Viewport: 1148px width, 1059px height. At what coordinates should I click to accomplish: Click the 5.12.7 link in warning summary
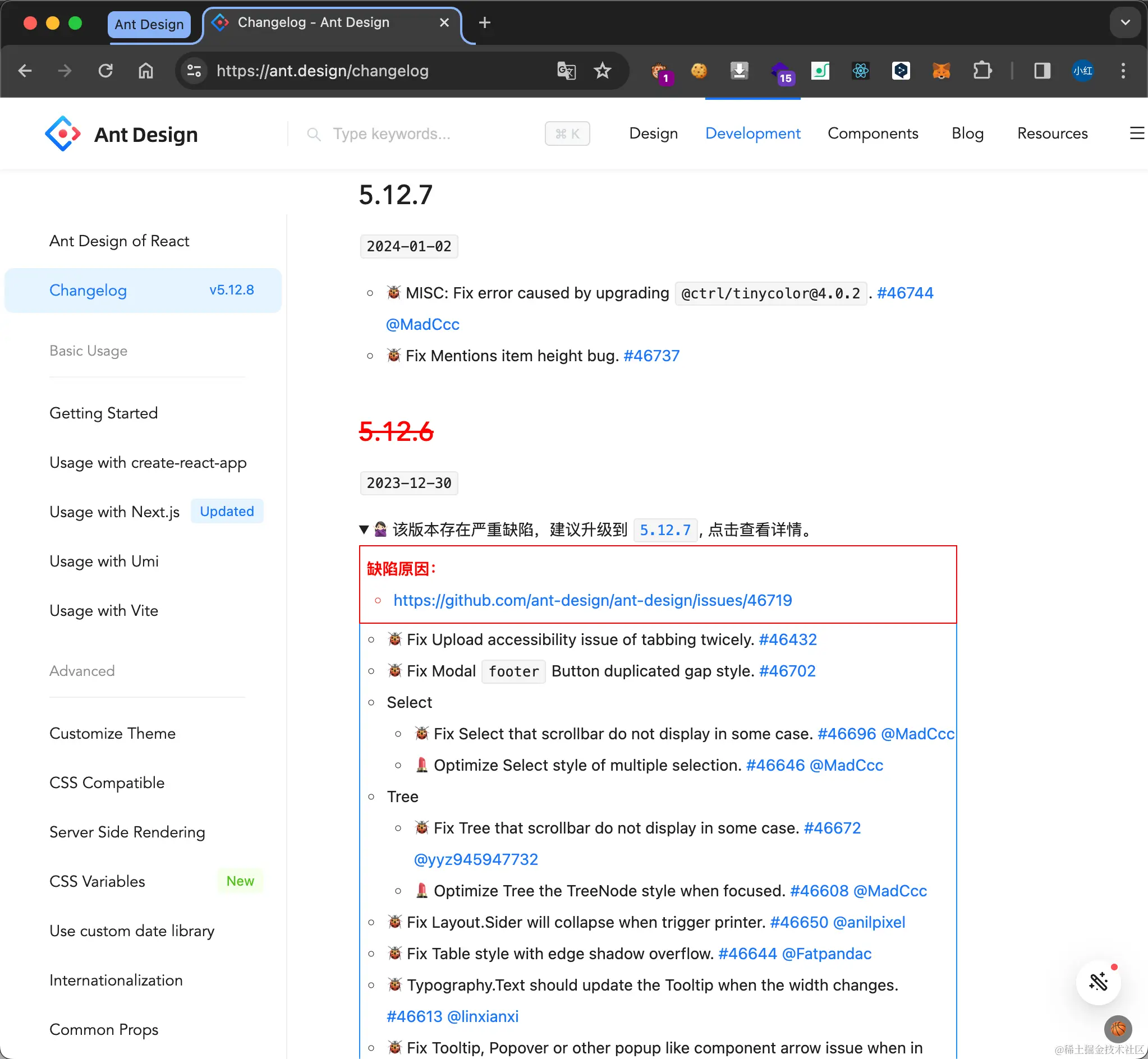(x=665, y=529)
